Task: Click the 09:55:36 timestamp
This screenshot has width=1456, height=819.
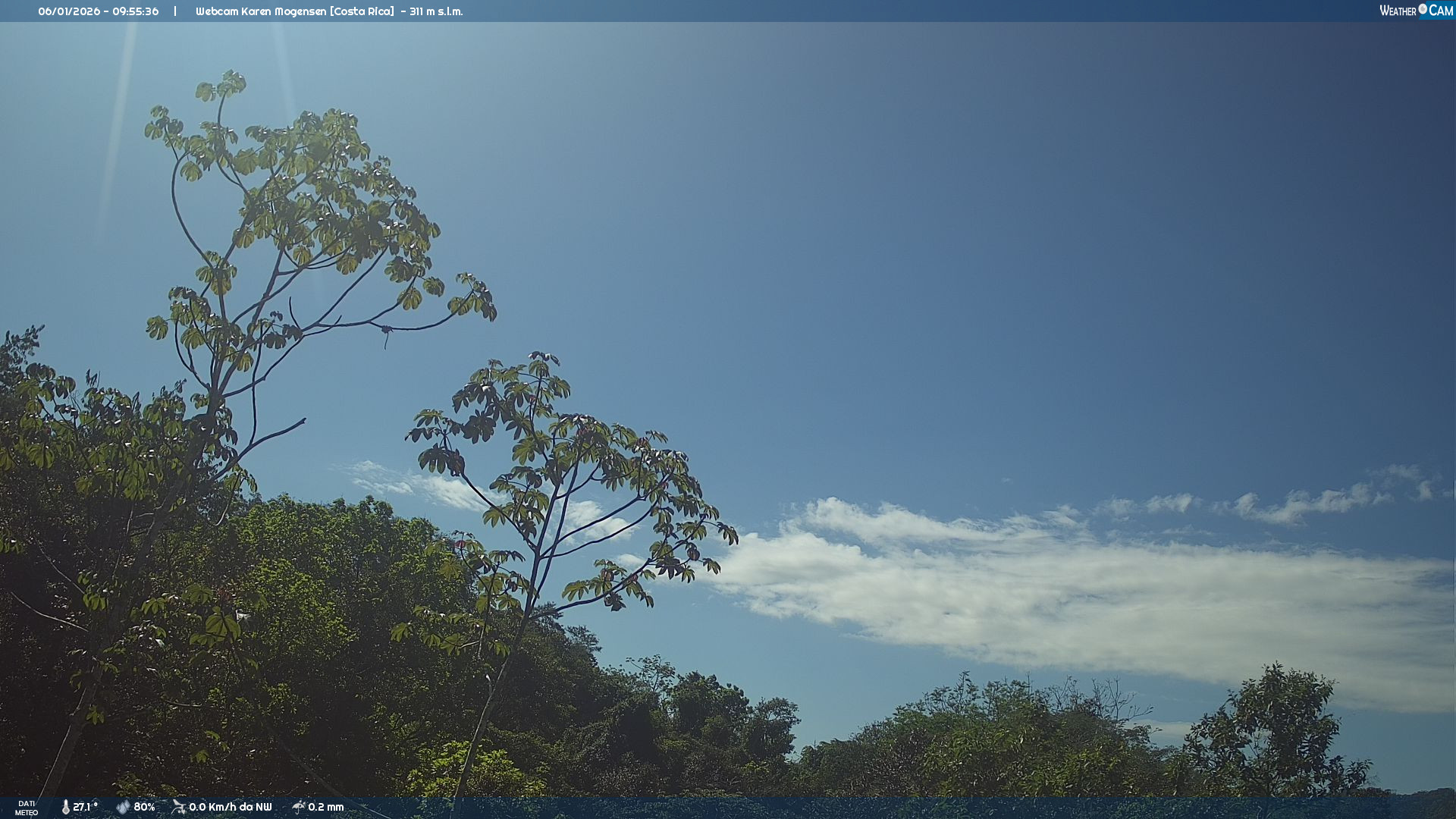Action: click(136, 11)
